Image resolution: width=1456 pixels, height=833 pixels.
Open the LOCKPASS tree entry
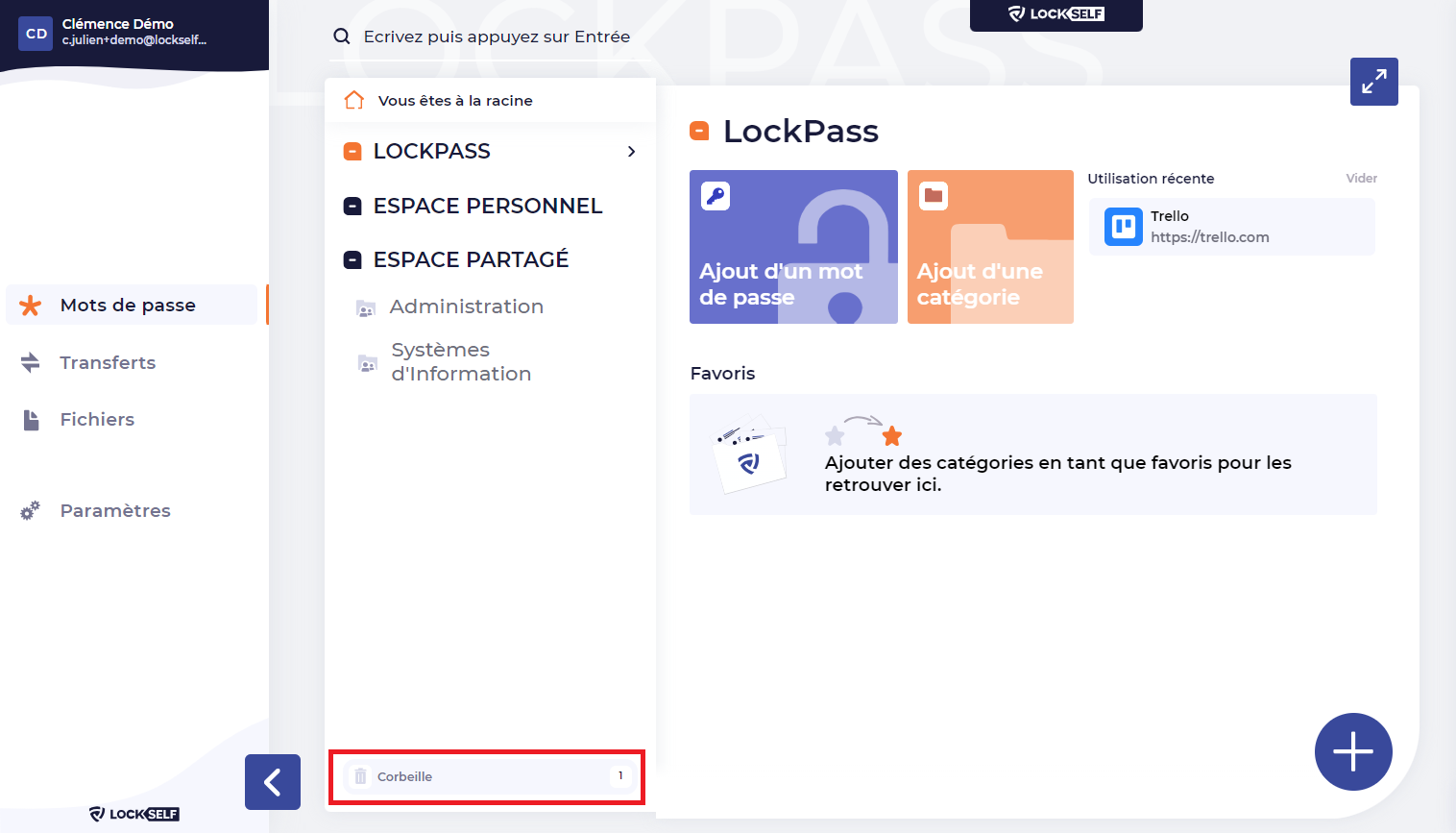click(x=432, y=152)
